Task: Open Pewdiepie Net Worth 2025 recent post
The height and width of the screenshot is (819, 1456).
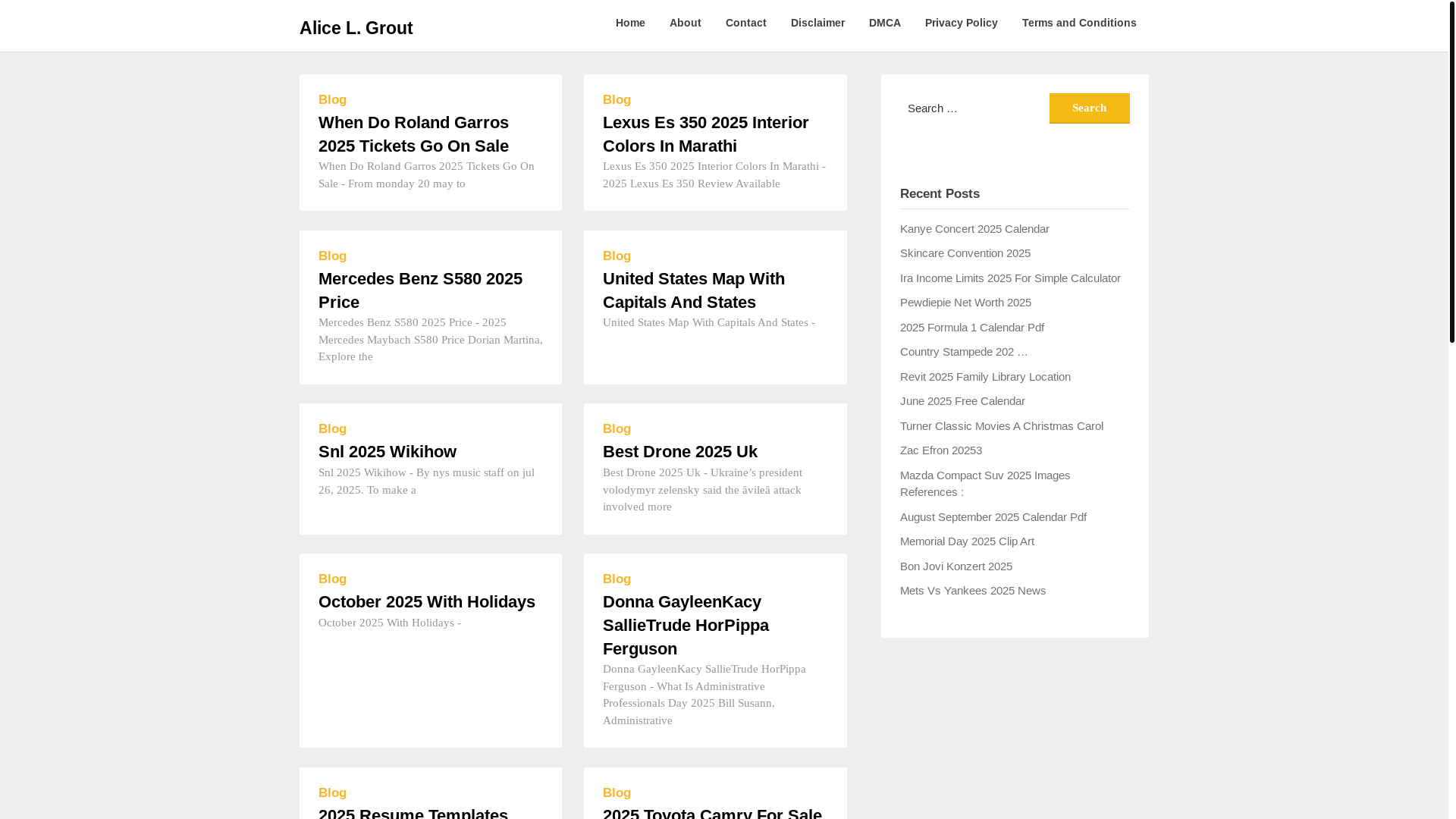Action: click(x=965, y=303)
